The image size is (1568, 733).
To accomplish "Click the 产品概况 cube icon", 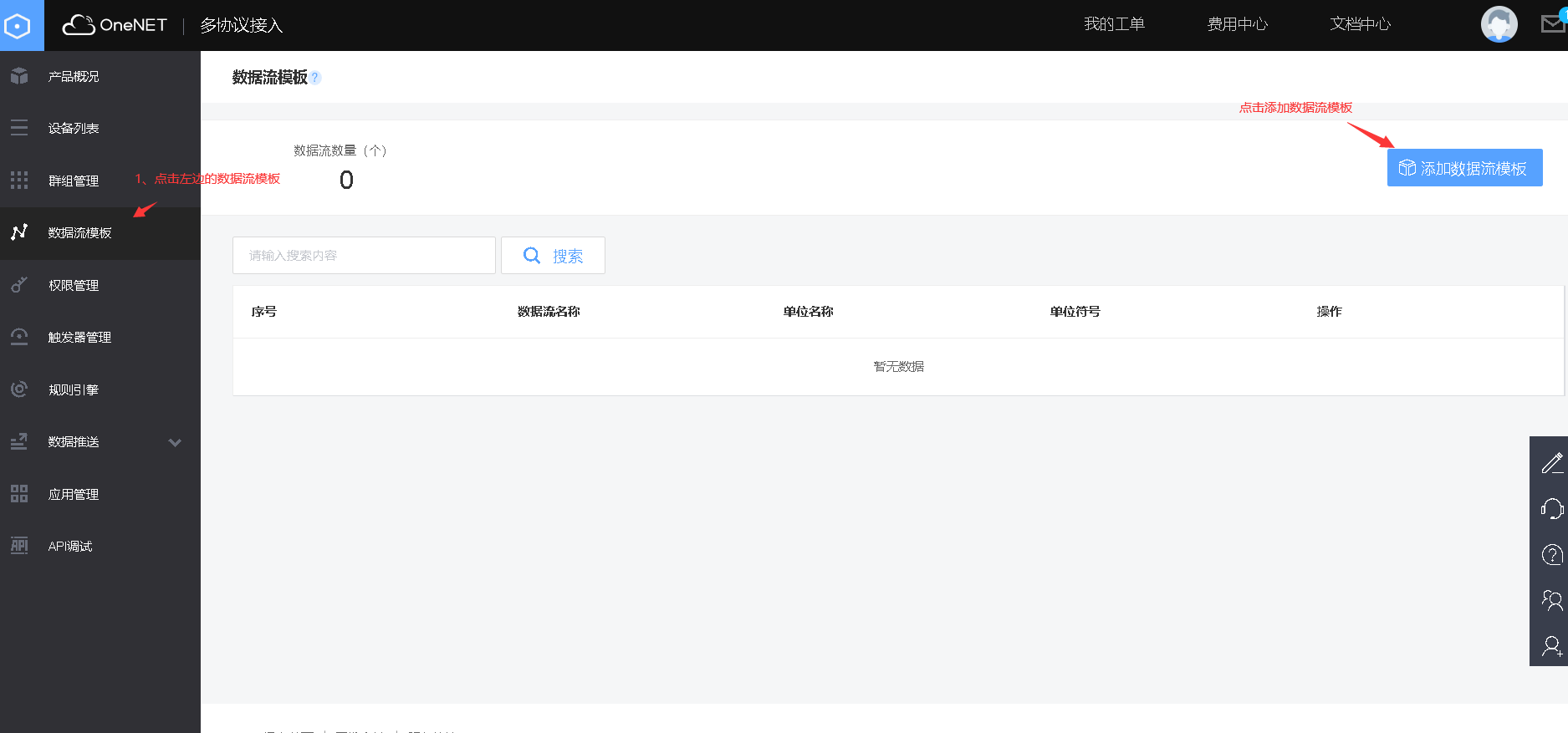I will coord(19,76).
